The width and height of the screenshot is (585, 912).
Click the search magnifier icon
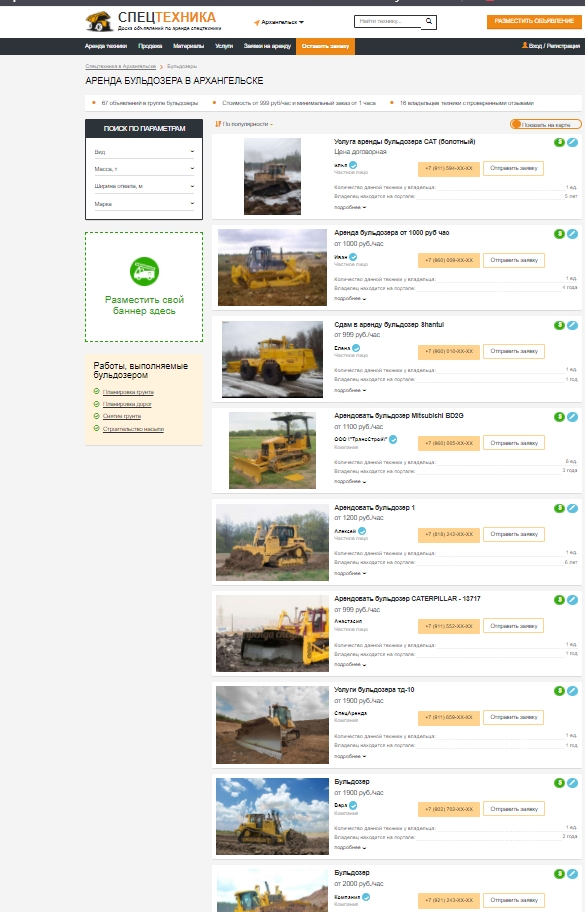pyautogui.click(x=429, y=22)
